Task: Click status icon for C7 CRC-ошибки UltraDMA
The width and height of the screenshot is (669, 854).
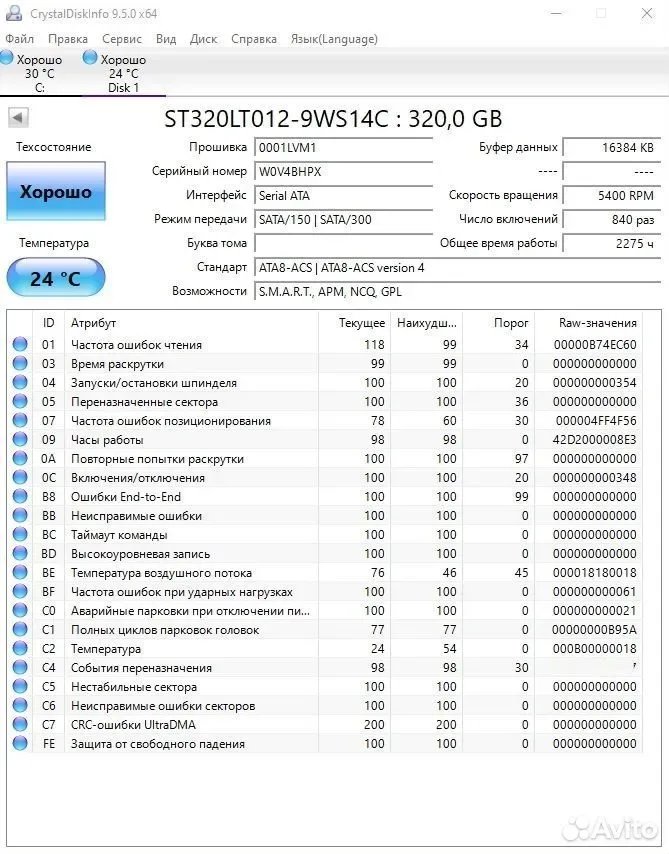Action: [x=20, y=724]
